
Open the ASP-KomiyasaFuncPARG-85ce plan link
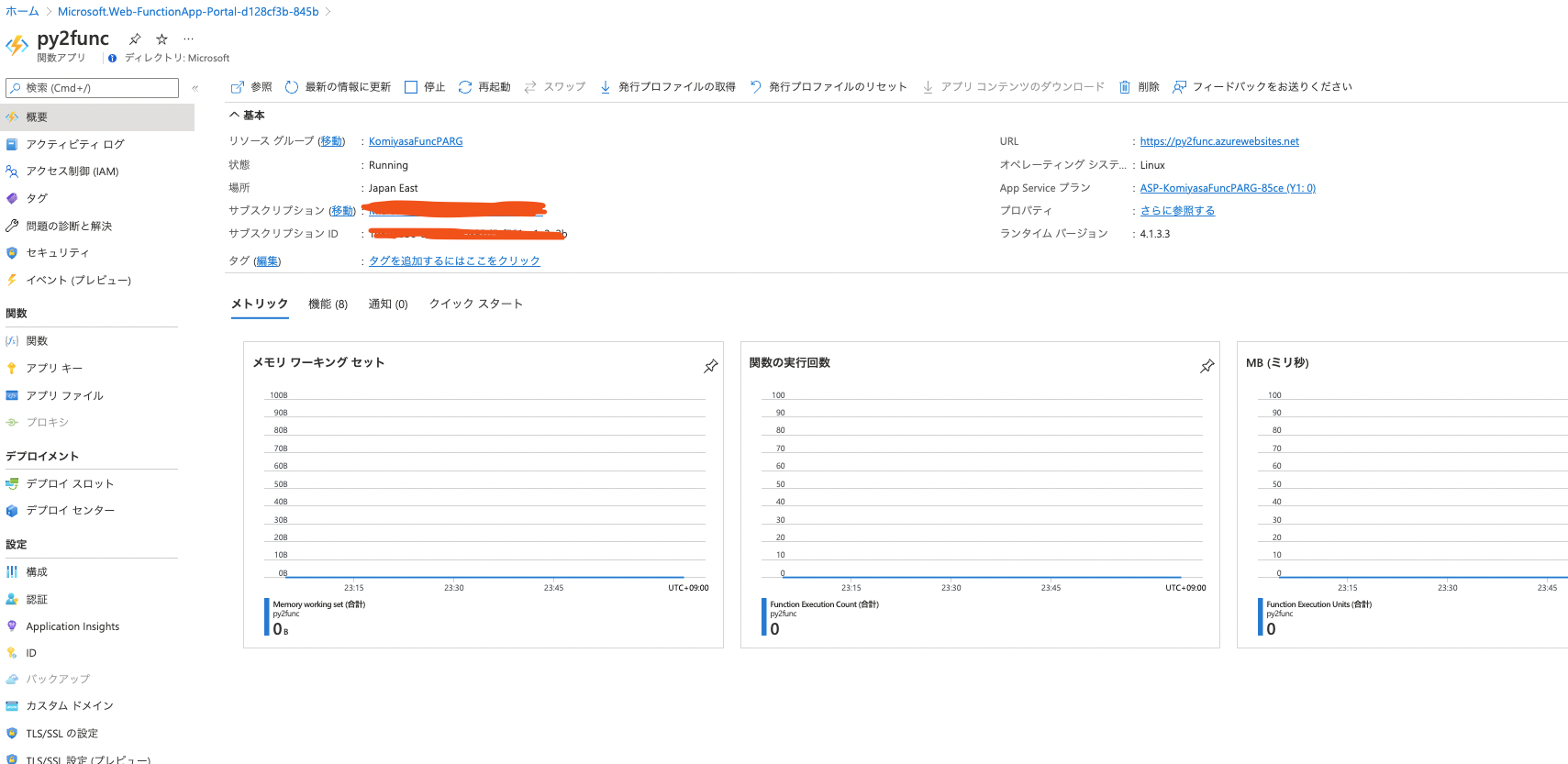pos(1228,188)
